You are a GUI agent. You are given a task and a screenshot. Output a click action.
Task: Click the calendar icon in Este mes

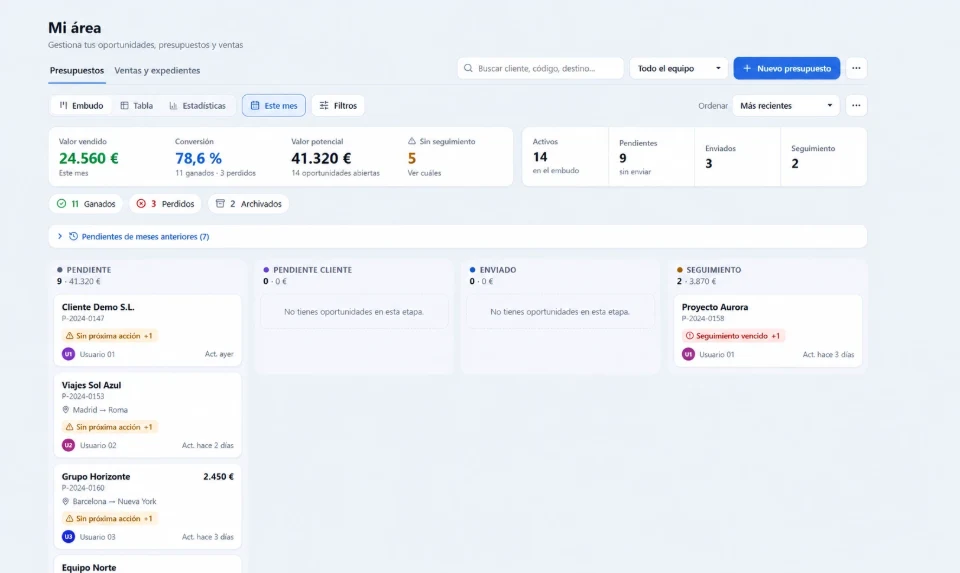pyautogui.click(x=255, y=105)
